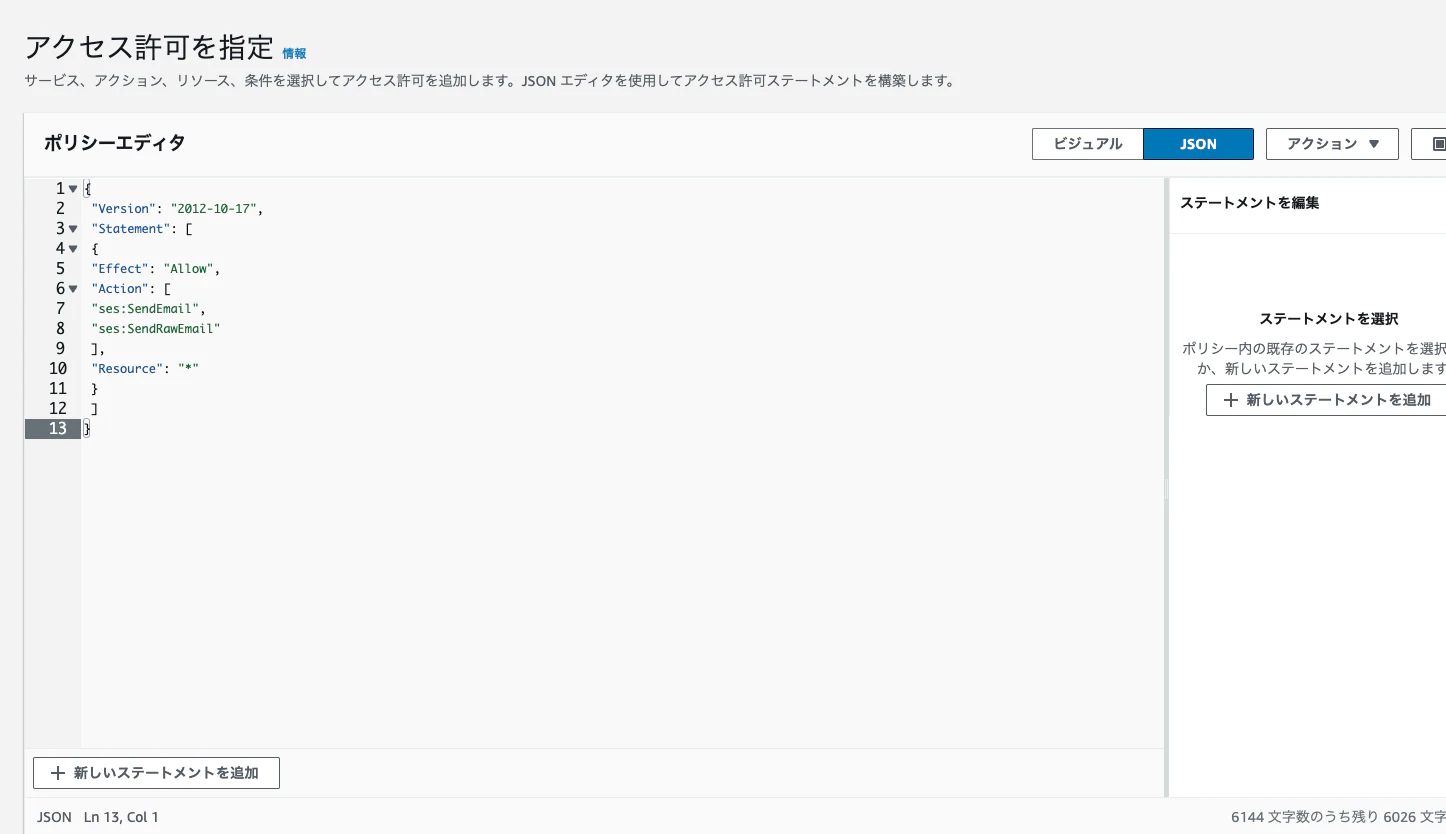Switch to the ビジュアル editor tab
The width and height of the screenshot is (1446, 834).
coord(1088,144)
